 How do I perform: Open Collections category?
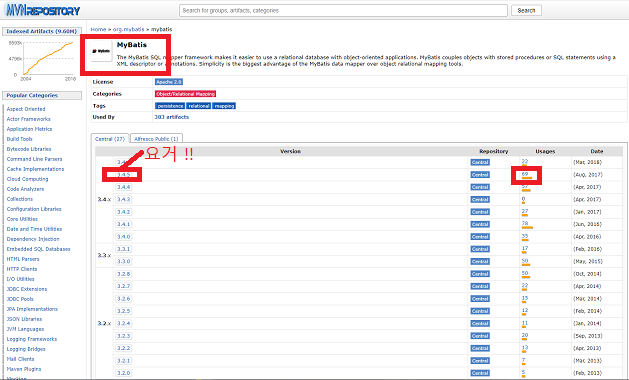pos(20,199)
